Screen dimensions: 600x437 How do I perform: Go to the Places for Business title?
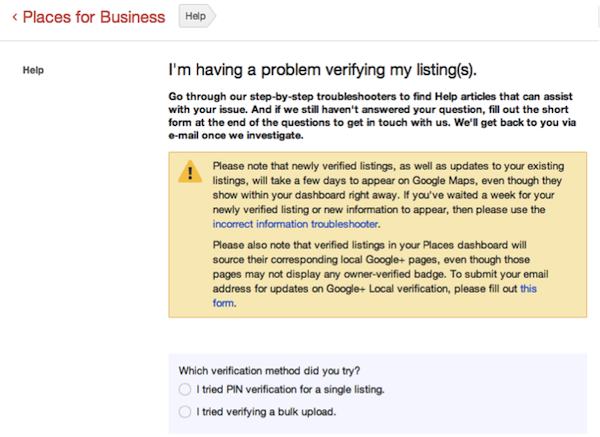pos(94,17)
